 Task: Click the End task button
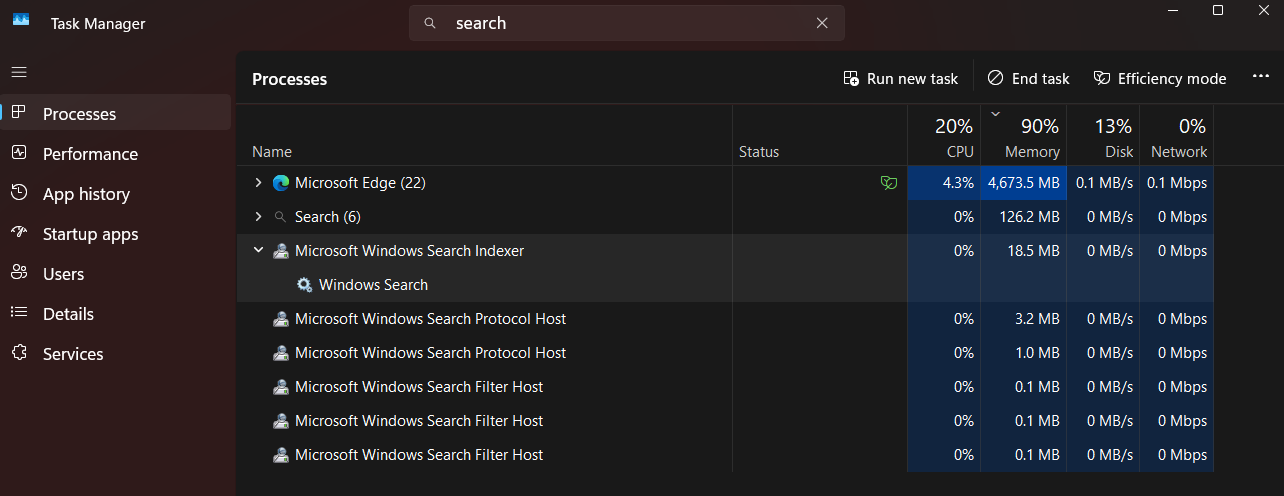[1028, 78]
